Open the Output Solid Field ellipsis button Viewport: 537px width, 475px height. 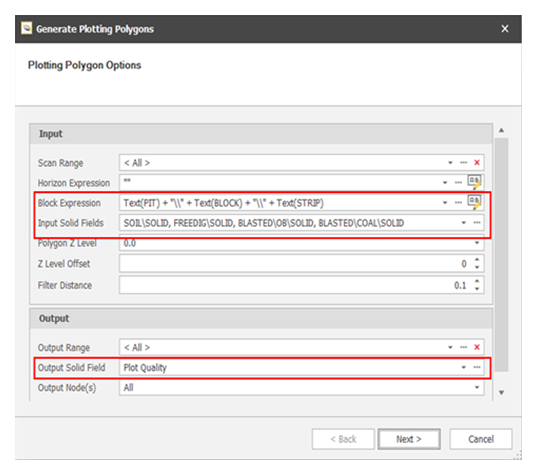point(477,367)
